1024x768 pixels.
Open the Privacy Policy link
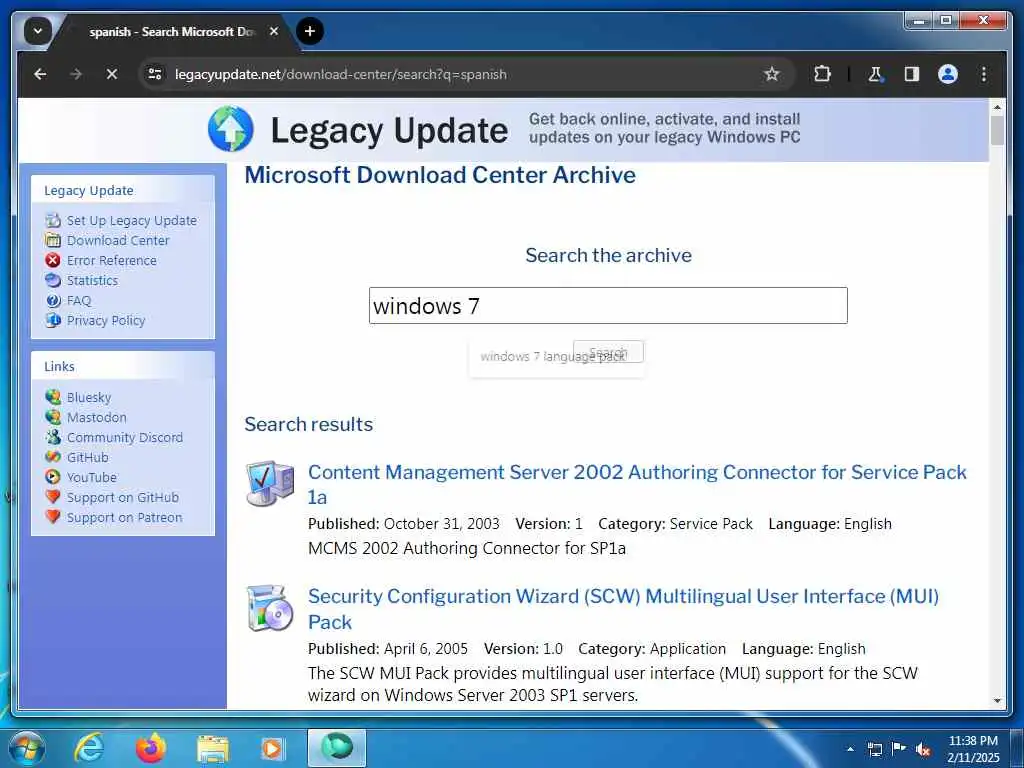[106, 321]
